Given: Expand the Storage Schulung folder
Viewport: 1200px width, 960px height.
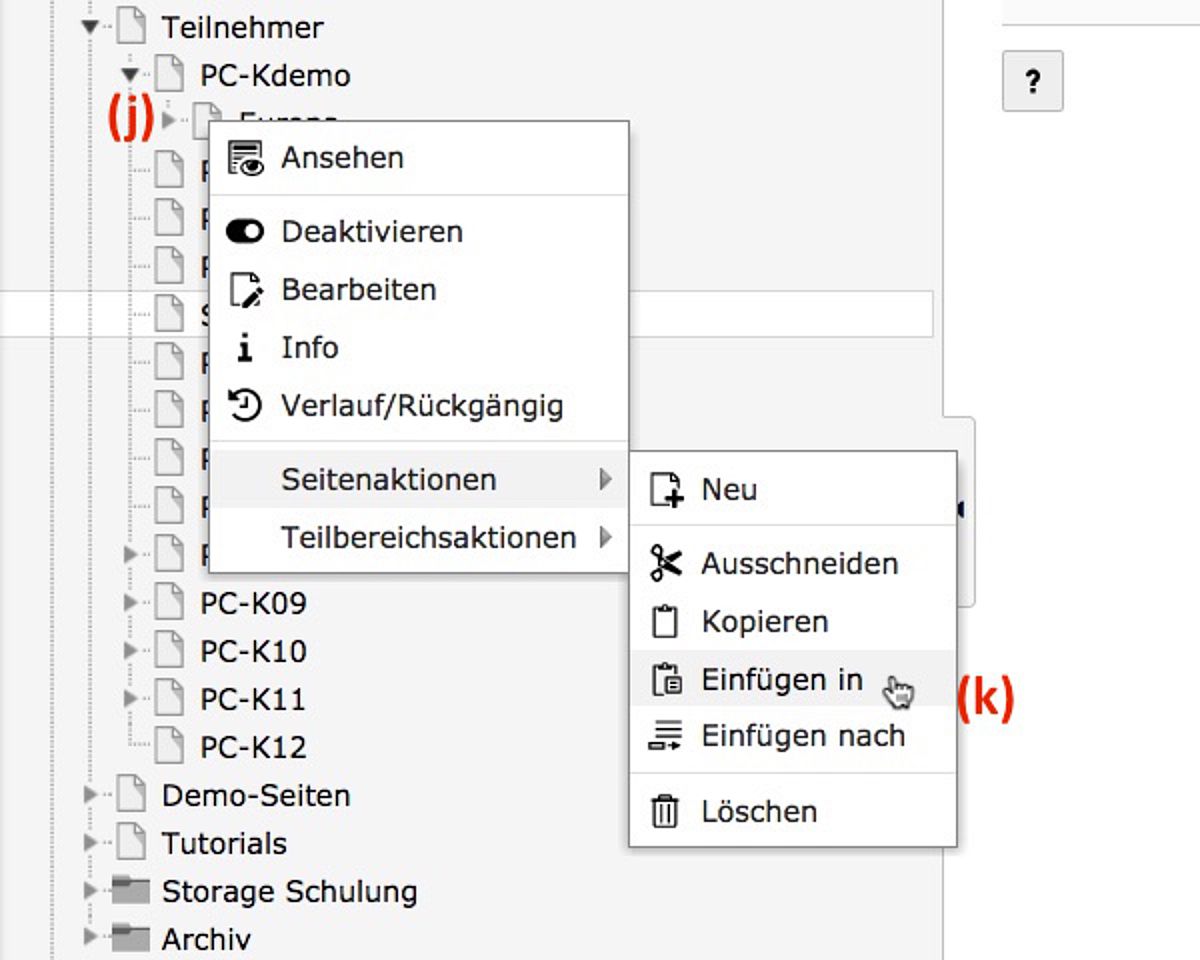Looking at the screenshot, I should coord(91,891).
